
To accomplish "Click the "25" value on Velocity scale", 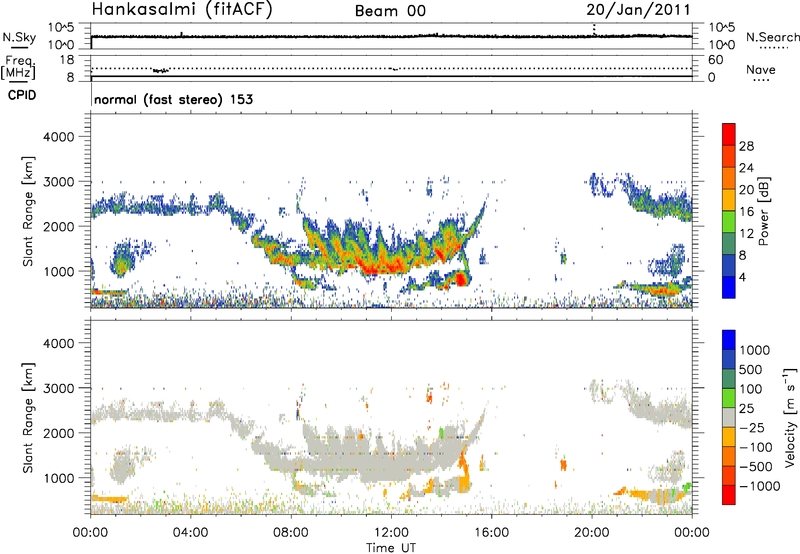I will [x=747, y=408].
